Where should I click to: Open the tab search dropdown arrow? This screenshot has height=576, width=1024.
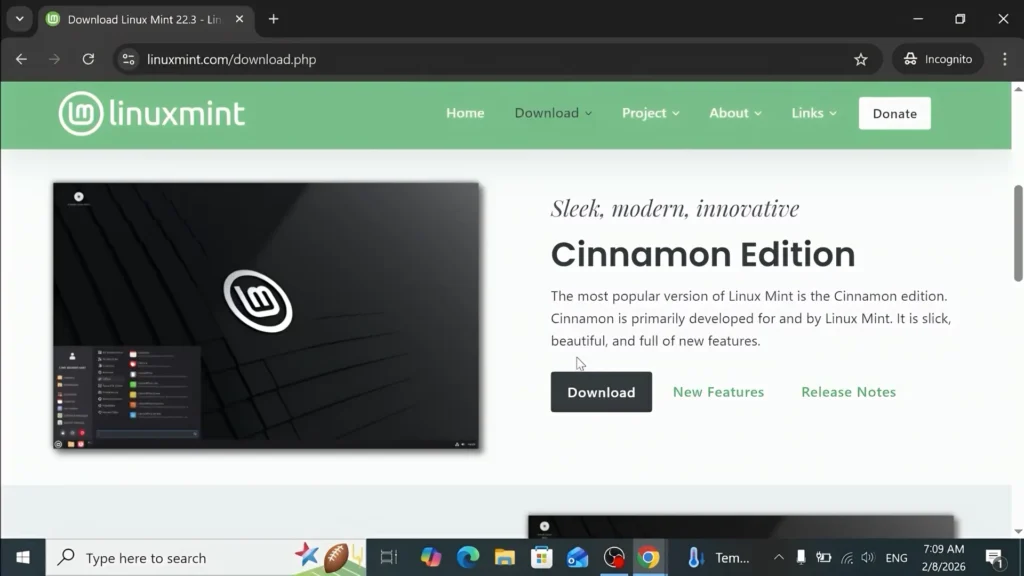[20, 19]
